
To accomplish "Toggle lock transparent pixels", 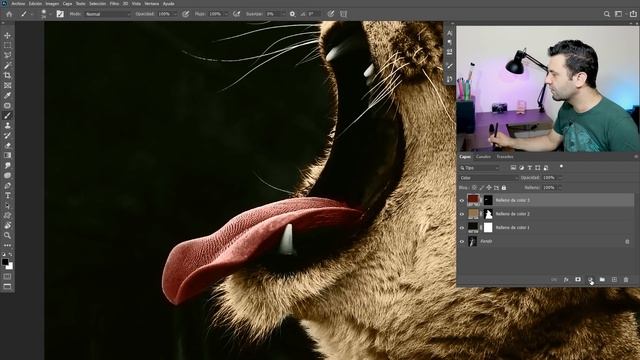I will point(474,188).
